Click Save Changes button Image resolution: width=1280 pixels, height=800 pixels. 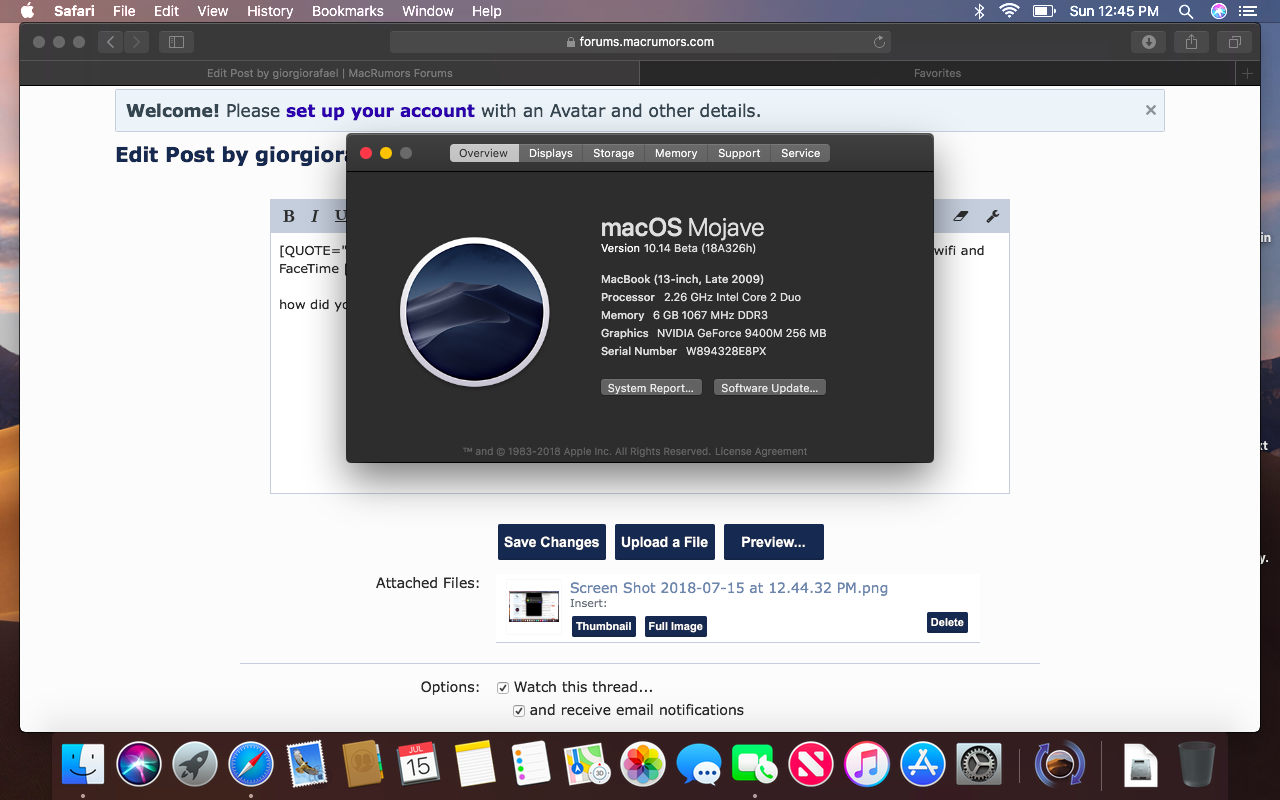pyautogui.click(x=552, y=542)
